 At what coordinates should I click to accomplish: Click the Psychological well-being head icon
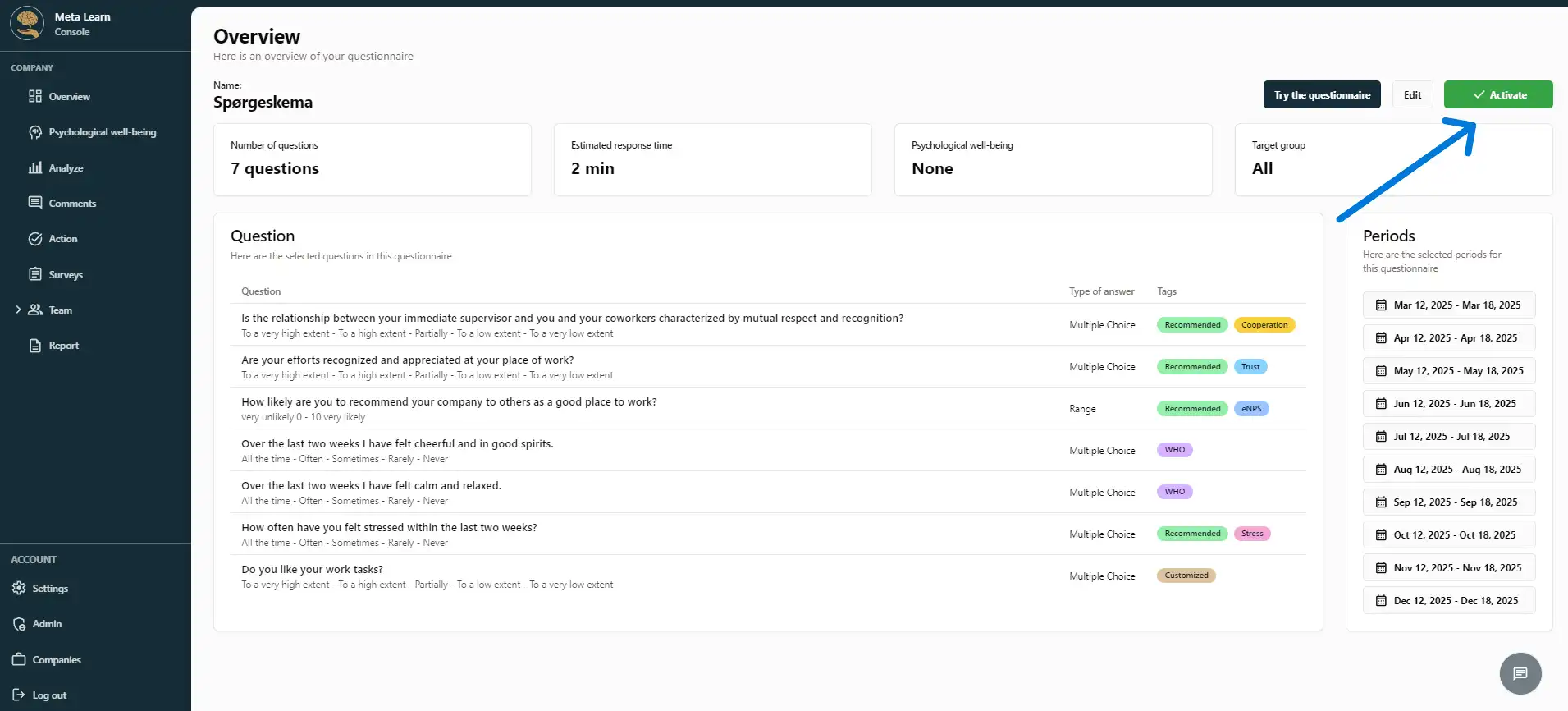(35, 132)
